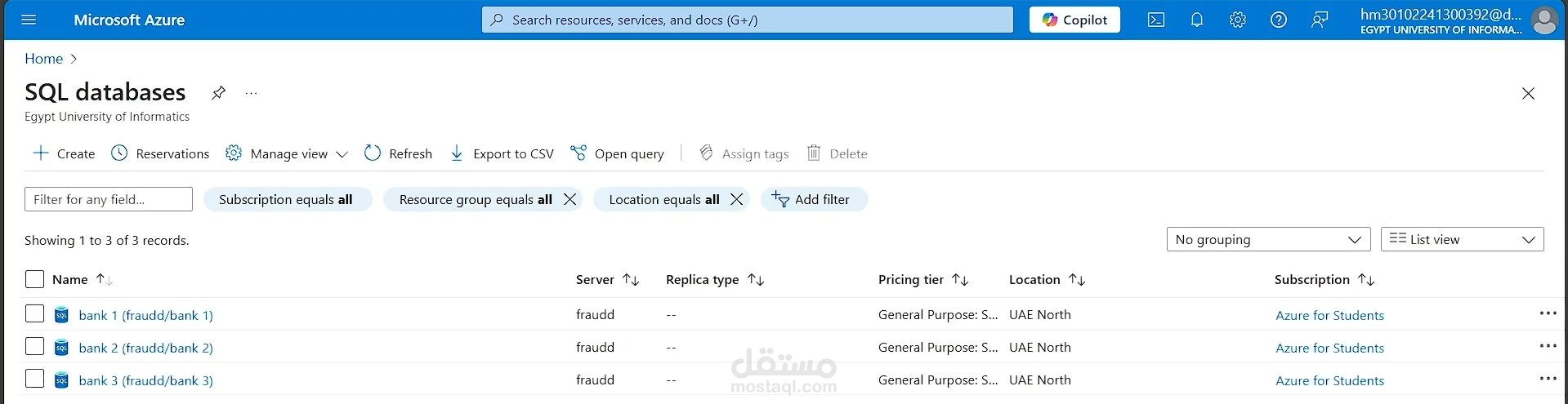Click Open query in toolbar
1568x404 pixels.
pos(617,153)
